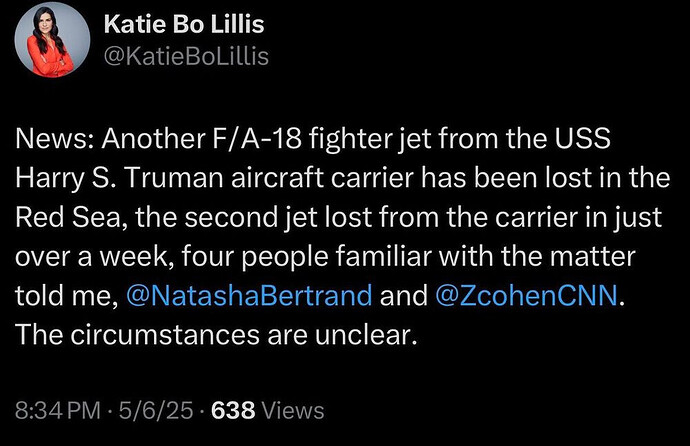Click "The circumstances are unclear." sentence

[216, 335]
